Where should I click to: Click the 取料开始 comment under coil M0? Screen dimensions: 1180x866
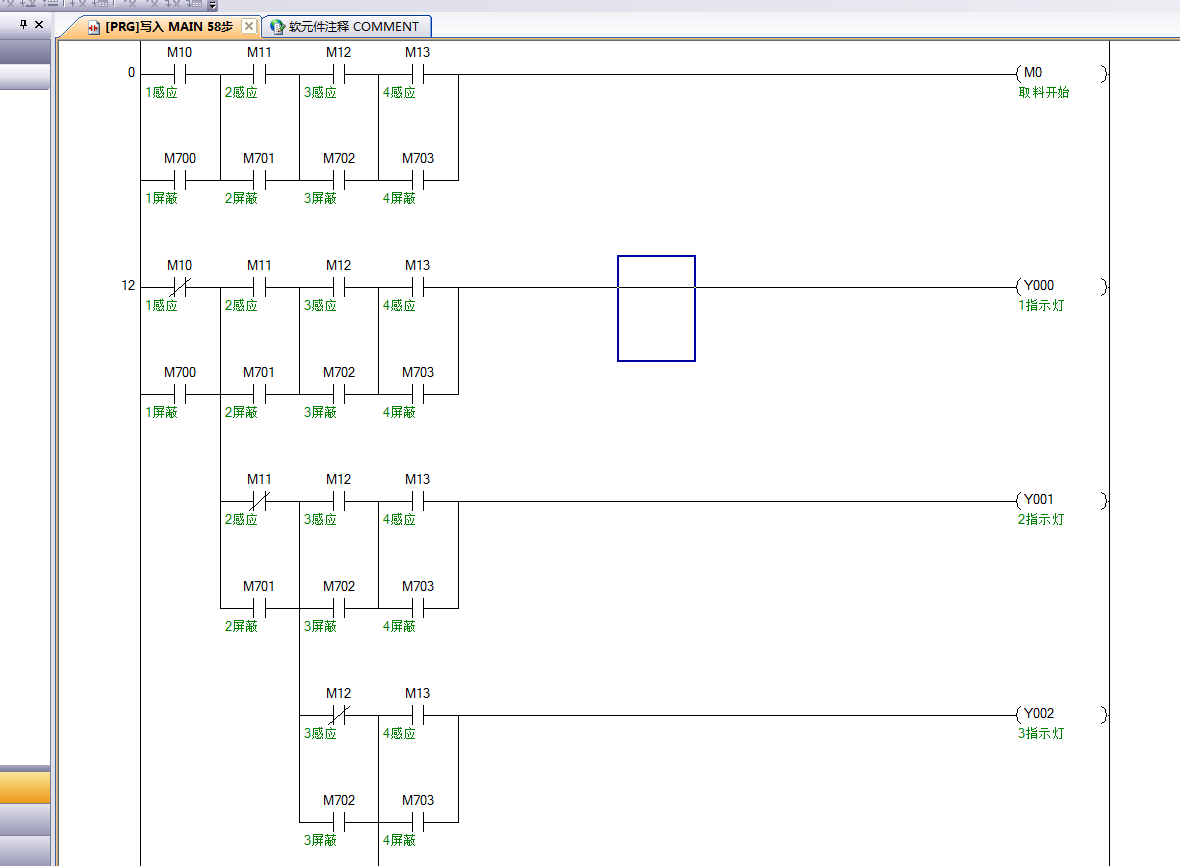1044,93
